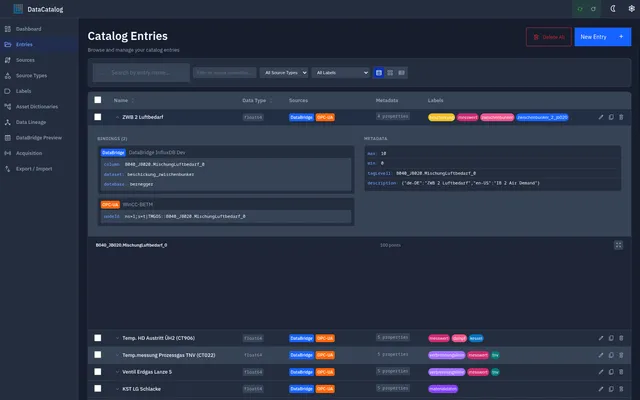Expand the Temp. HD Austritt ÜH2 row
640x400 pixels.
coord(117,338)
